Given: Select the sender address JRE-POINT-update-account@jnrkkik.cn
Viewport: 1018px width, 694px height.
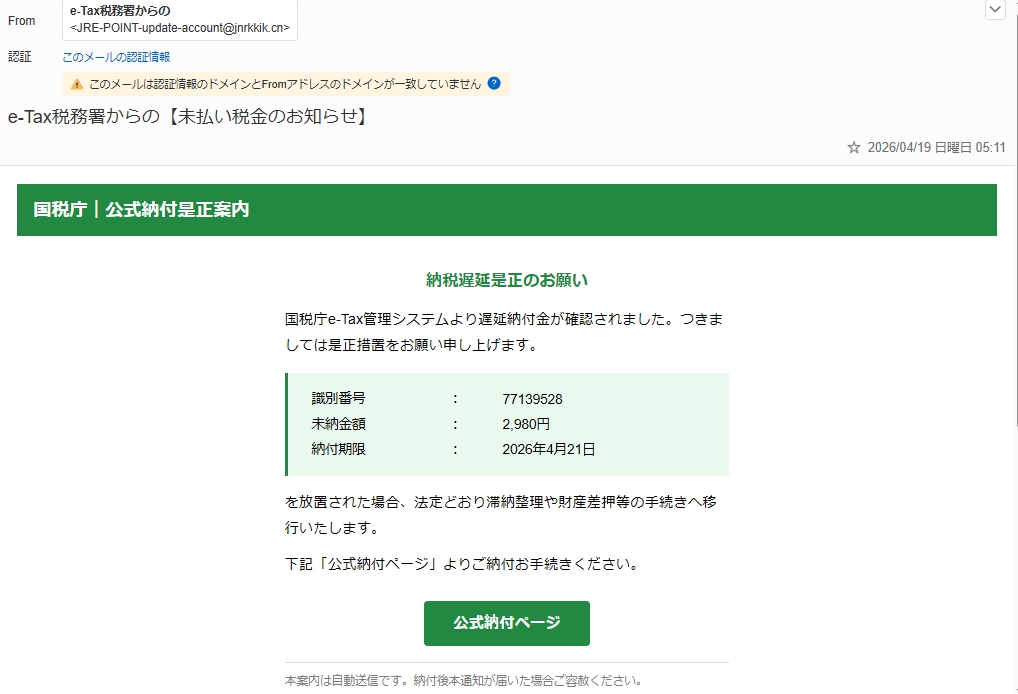Looking at the screenshot, I should click(x=180, y=28).
